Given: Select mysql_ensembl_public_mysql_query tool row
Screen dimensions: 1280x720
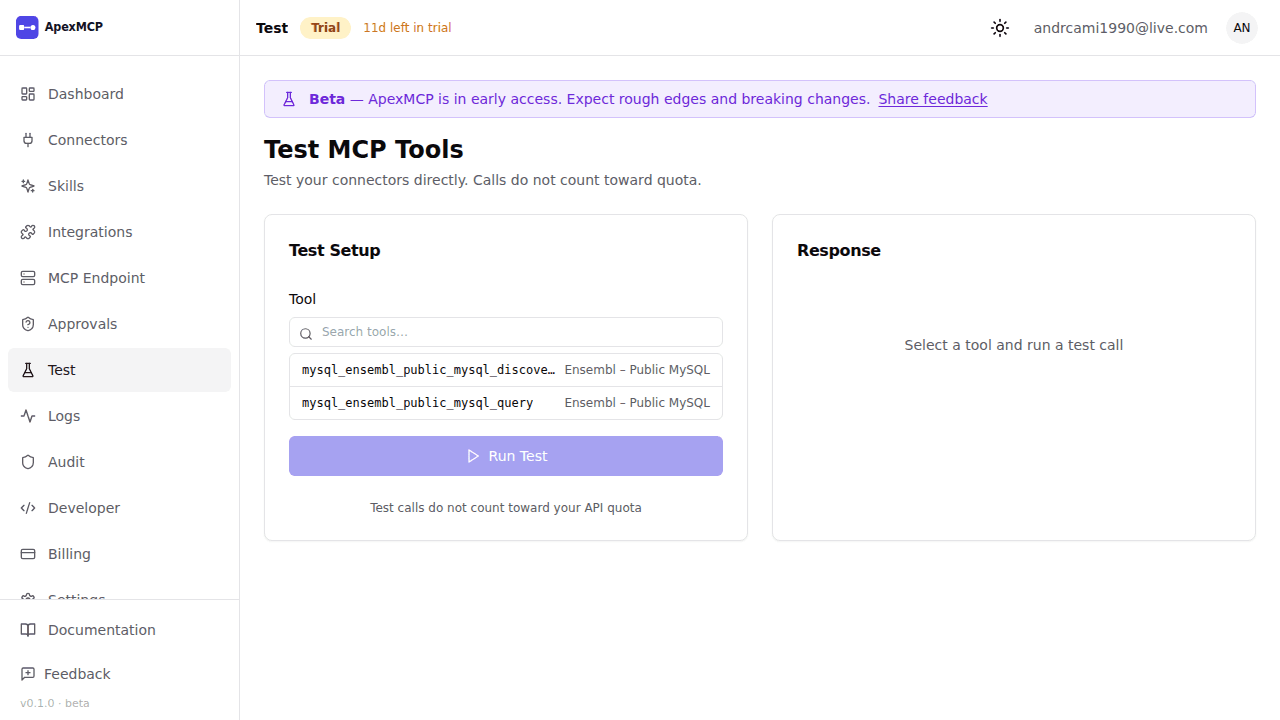Looking at the screenshot, I should point(506,403).
